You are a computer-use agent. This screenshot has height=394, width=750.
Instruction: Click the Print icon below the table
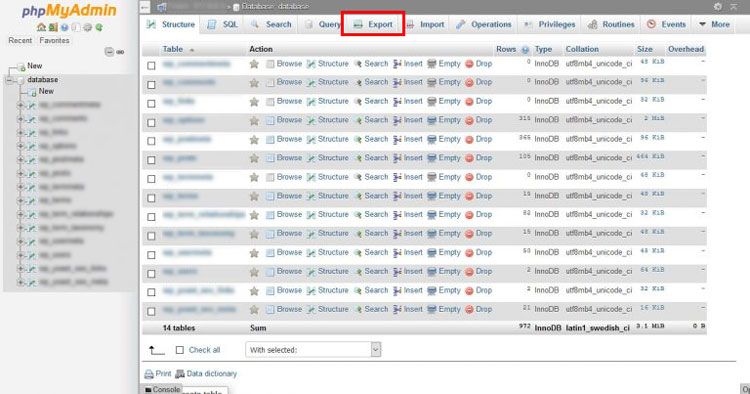[x=149, y=374]
